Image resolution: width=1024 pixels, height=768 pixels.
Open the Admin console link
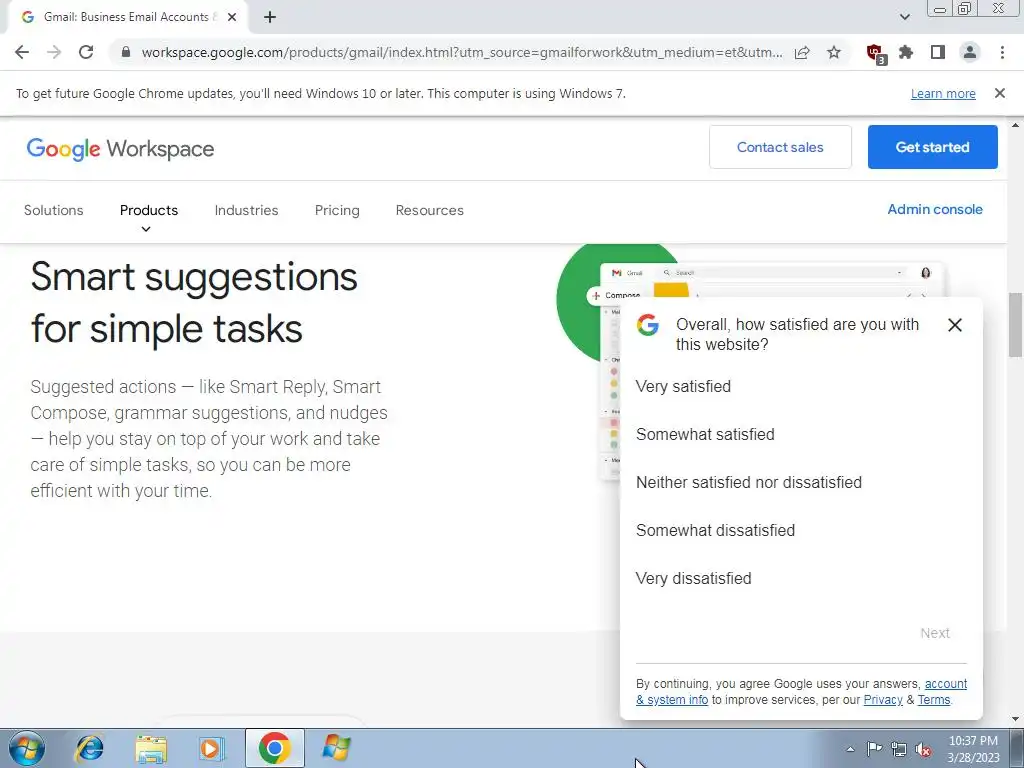[935, 210]
